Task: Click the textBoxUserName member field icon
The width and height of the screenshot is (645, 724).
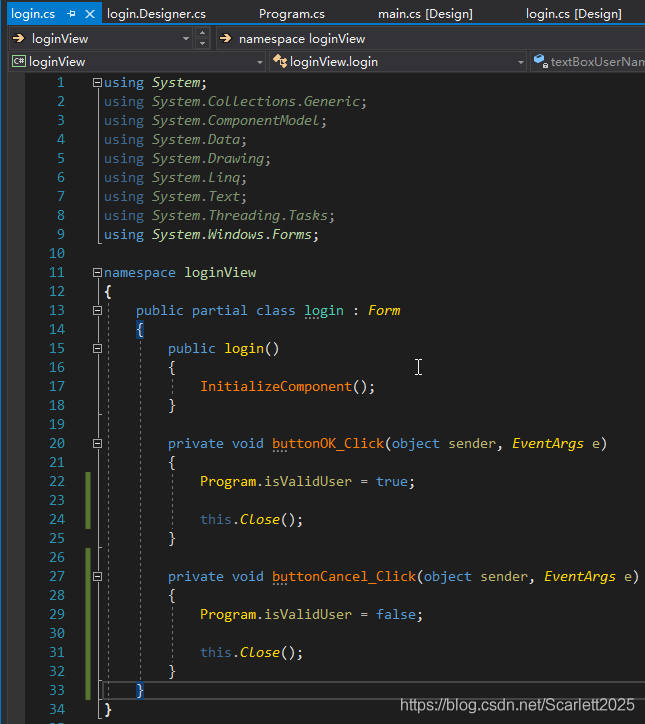Action: (x=540, y=62)
